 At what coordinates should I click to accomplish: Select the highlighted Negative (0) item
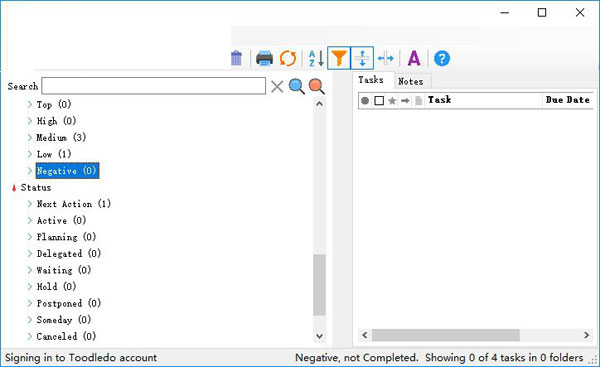coord(67,171)
